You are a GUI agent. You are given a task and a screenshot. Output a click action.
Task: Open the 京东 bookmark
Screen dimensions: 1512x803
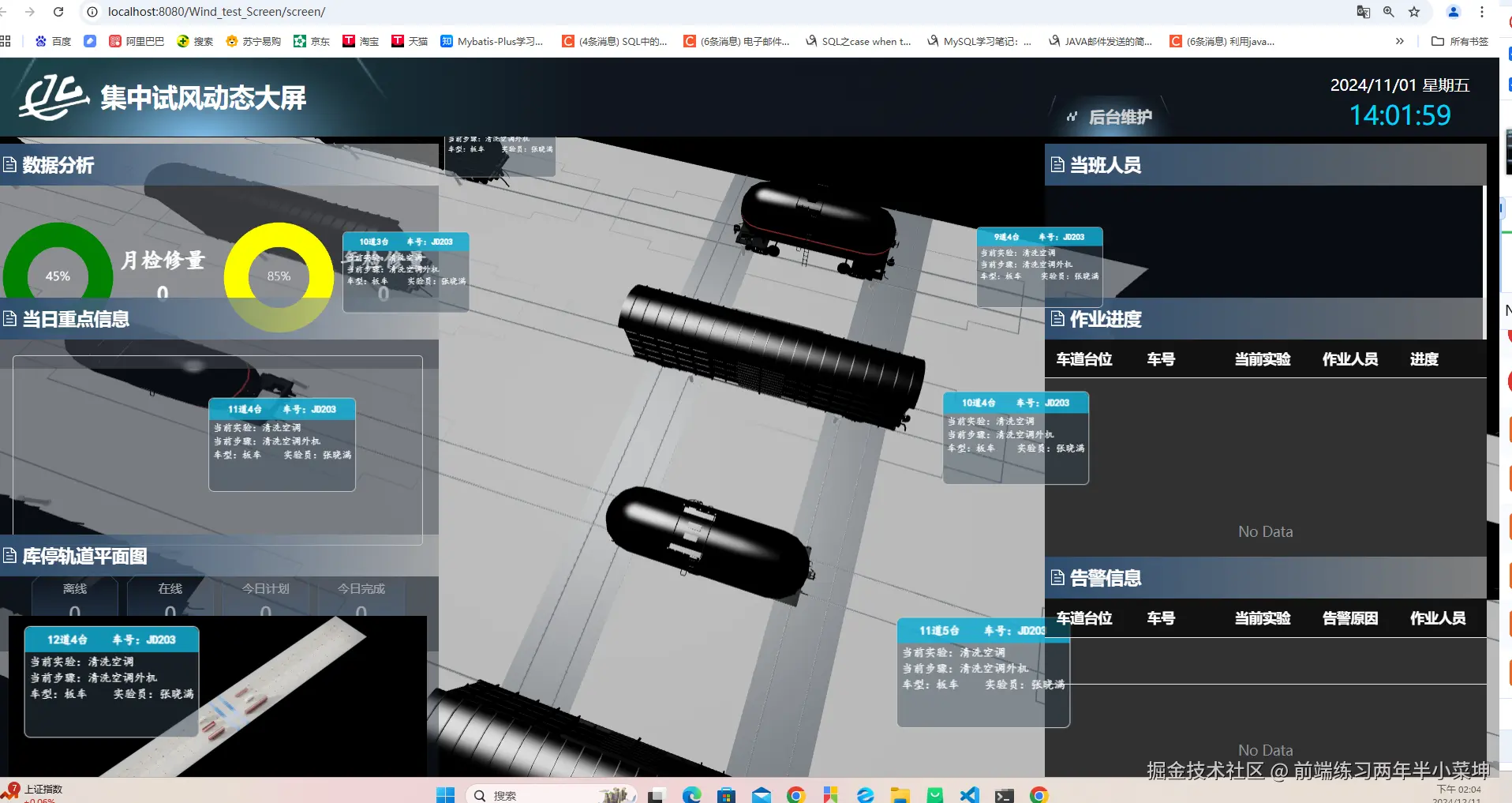click(312, 41)
